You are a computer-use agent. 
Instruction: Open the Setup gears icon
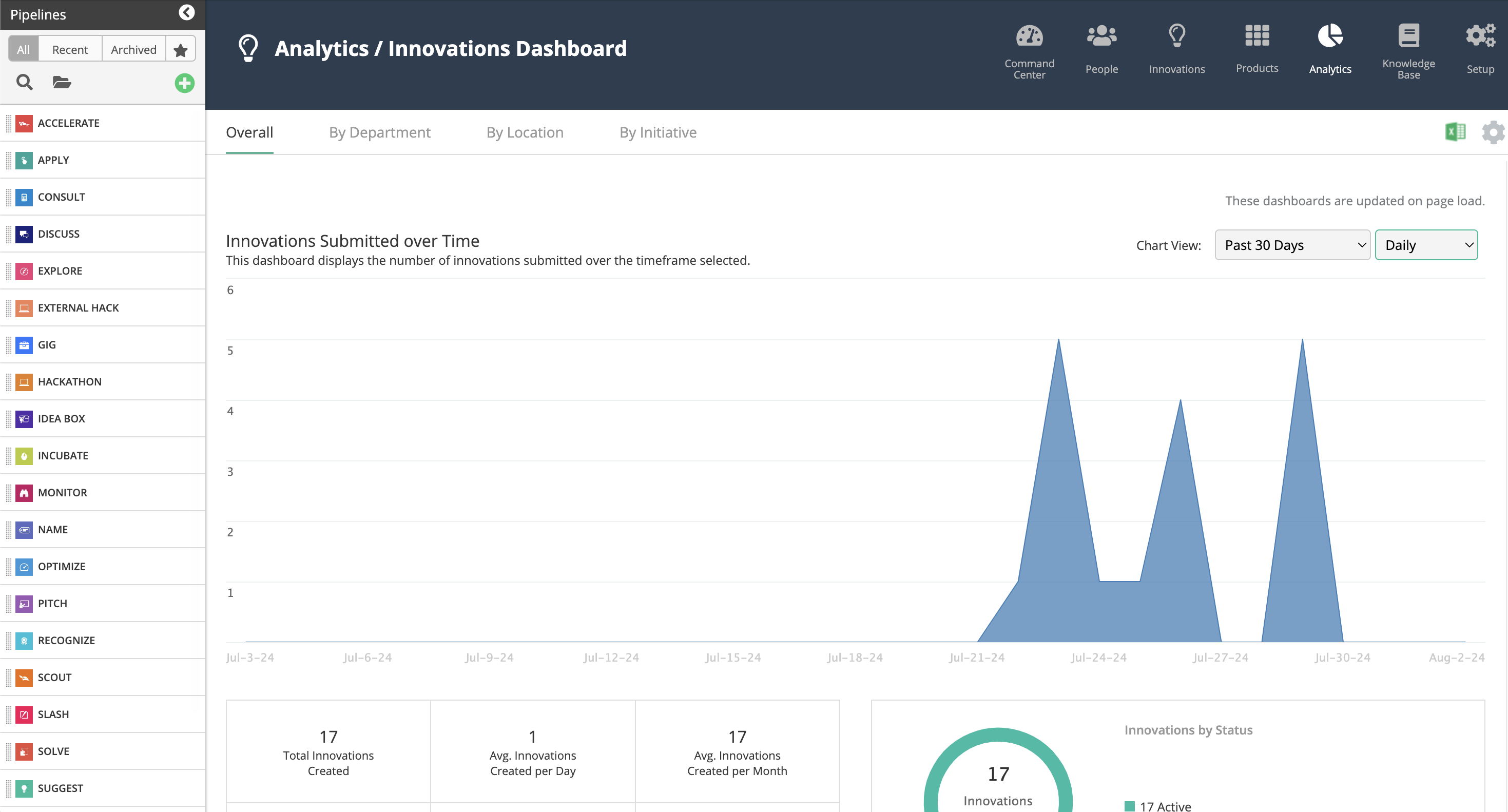pos(1480,36)
